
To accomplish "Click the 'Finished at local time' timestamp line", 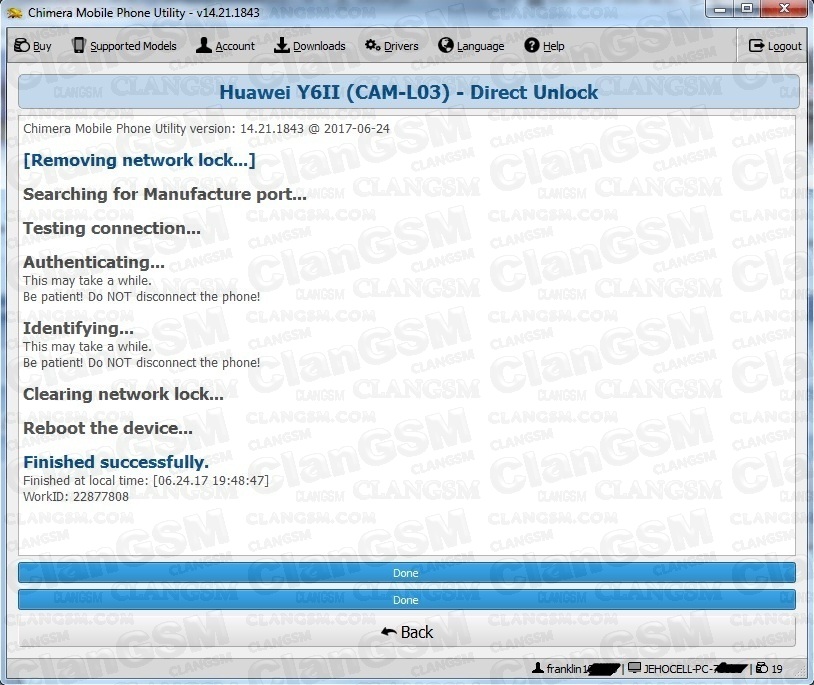I will [x=146, y=481].
